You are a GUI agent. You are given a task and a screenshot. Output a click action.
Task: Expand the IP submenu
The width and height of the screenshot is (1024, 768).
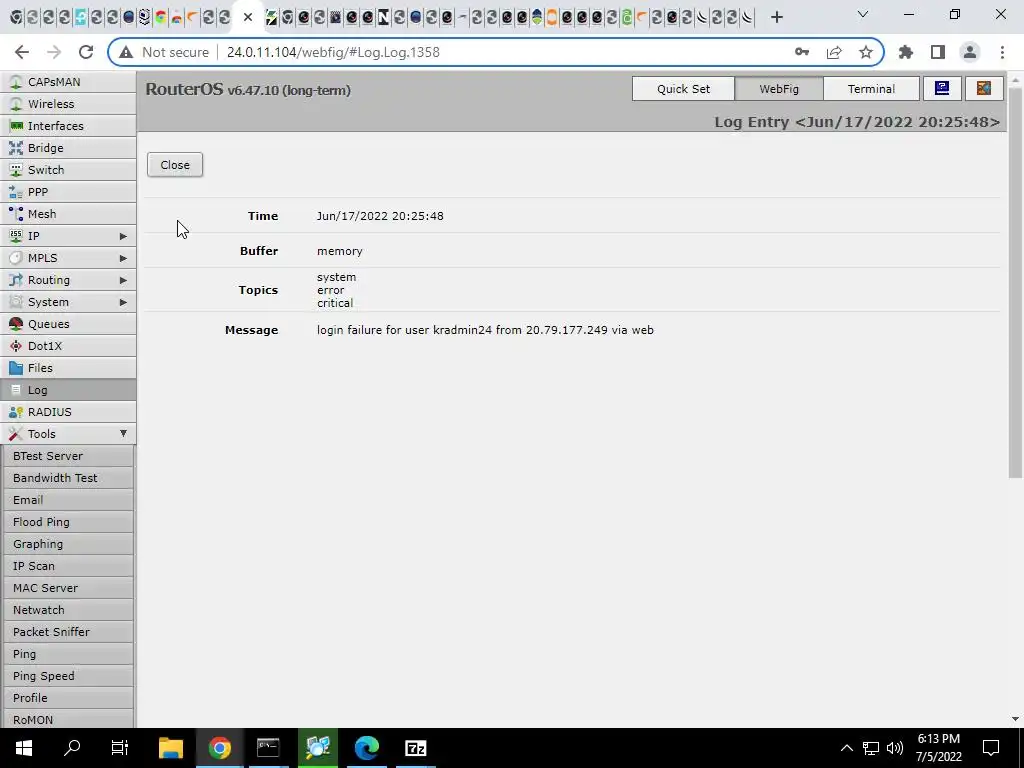(123, 236)
